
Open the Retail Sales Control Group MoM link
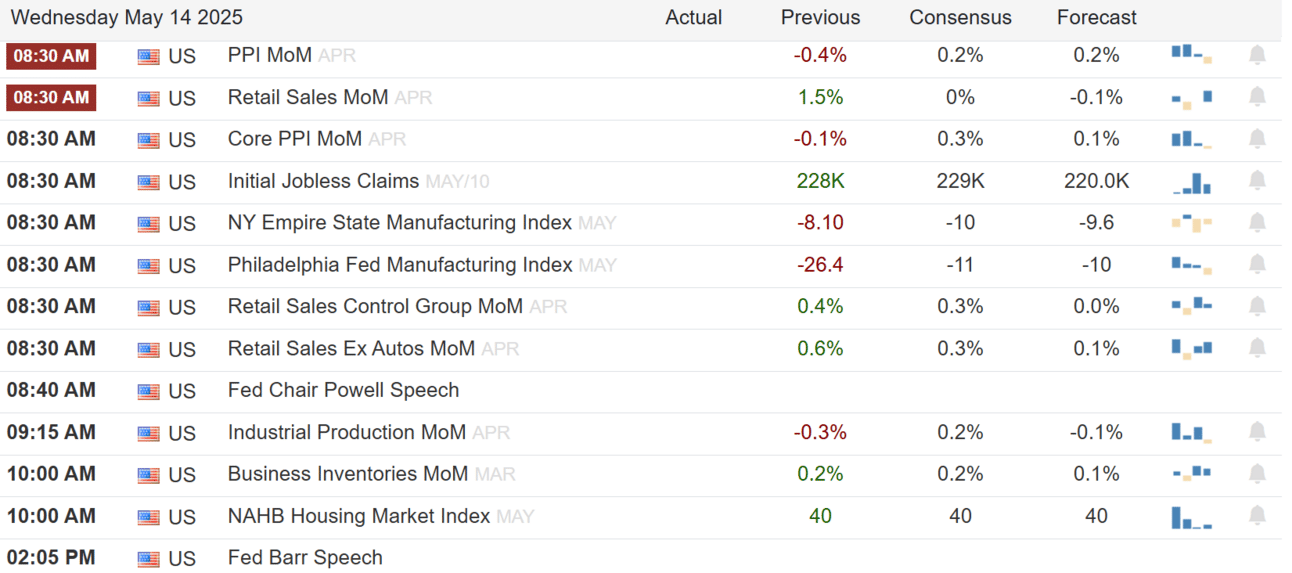[375, 306]
